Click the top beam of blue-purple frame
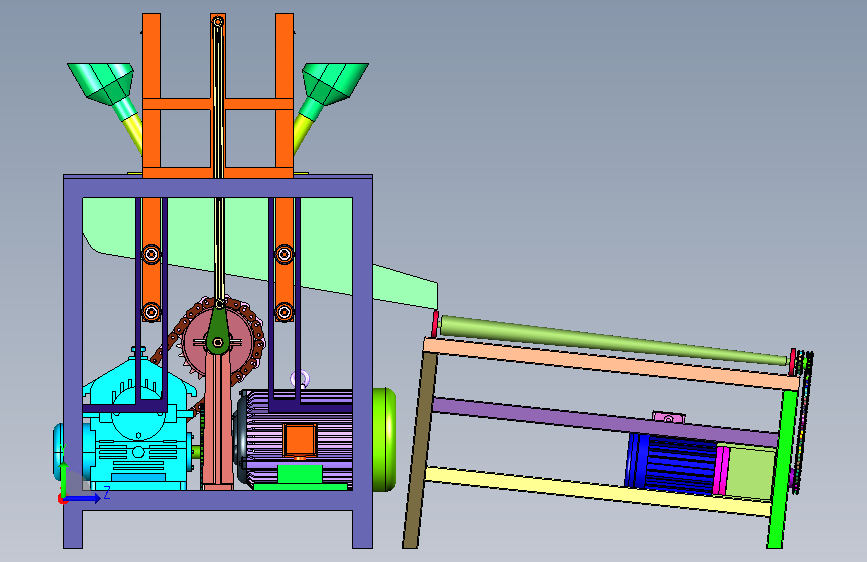The height and width of the screenshot is (562, 867). click(x=218, y=186)
